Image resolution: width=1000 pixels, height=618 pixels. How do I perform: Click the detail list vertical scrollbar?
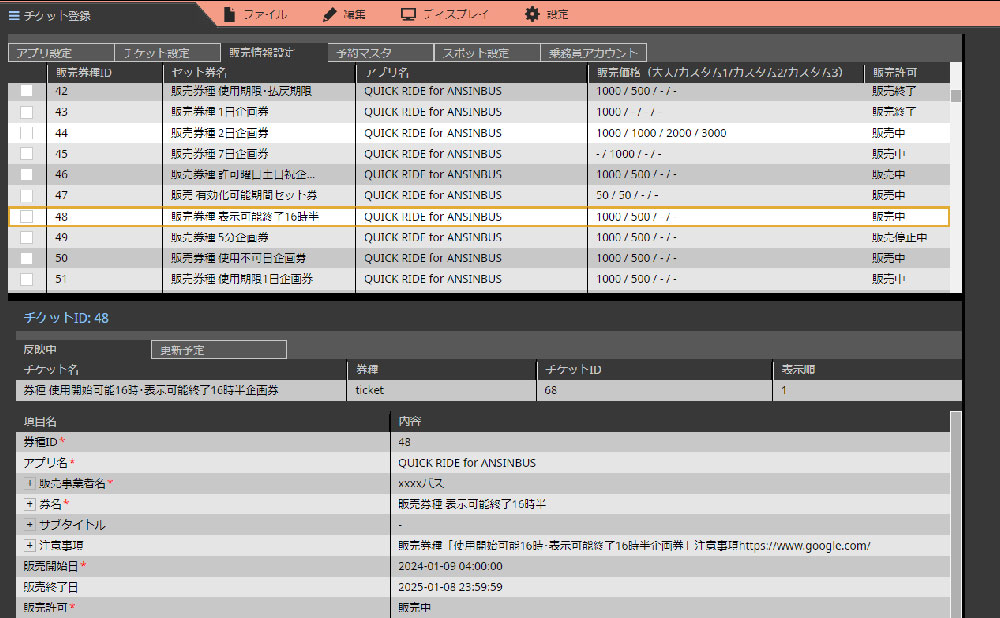pos(955,514)
